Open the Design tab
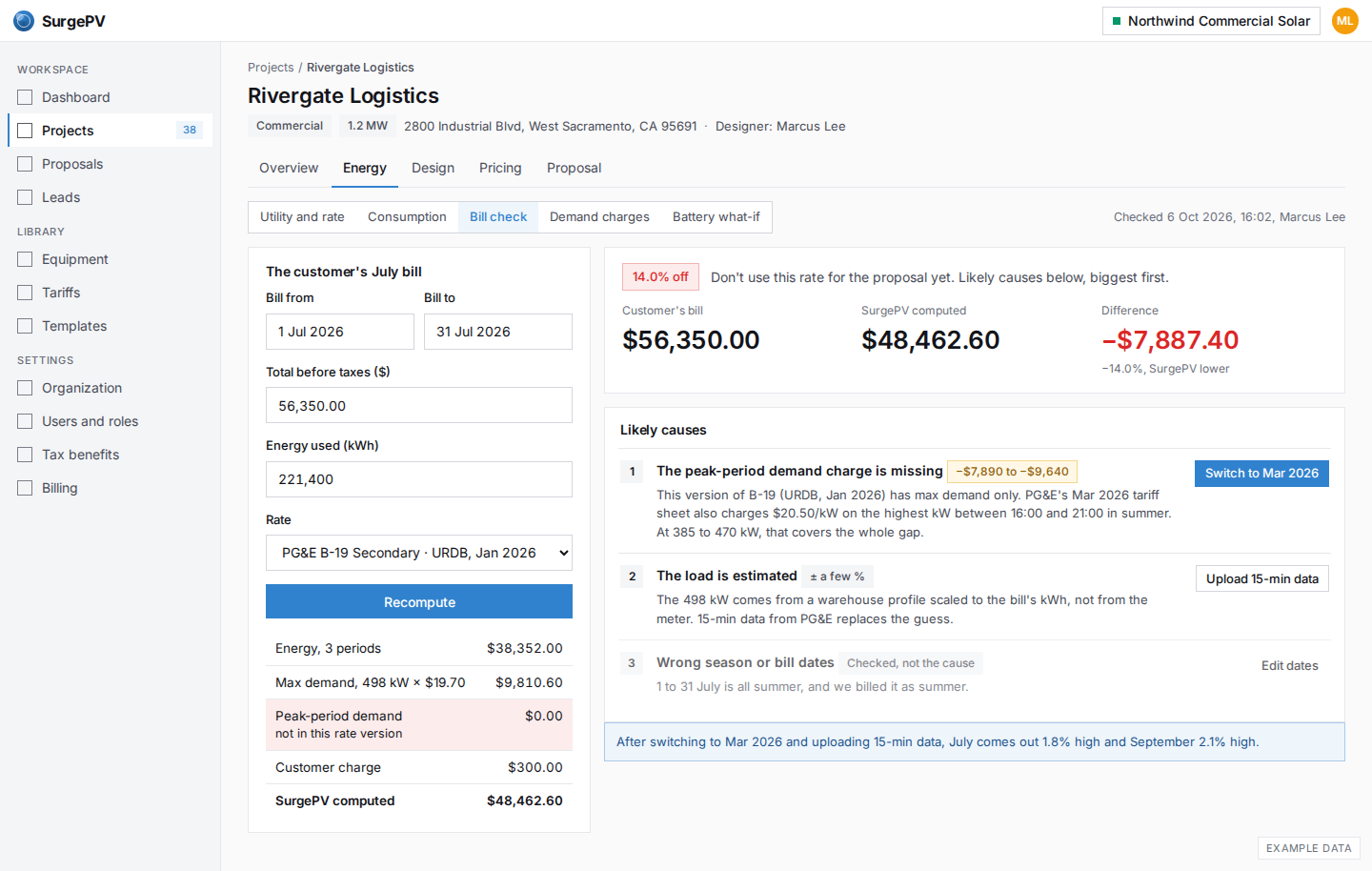 tap(433, 168)
